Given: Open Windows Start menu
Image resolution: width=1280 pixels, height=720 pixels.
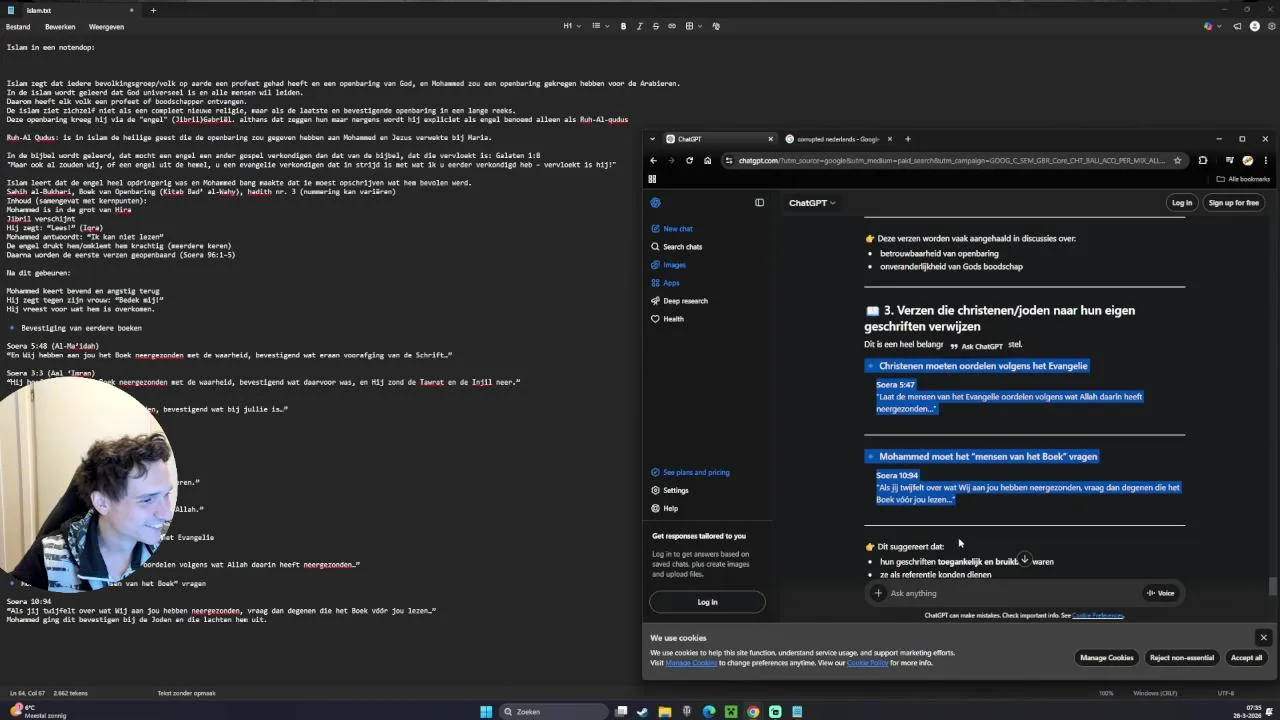Looking at the screenshot, I should pos(486,712).
